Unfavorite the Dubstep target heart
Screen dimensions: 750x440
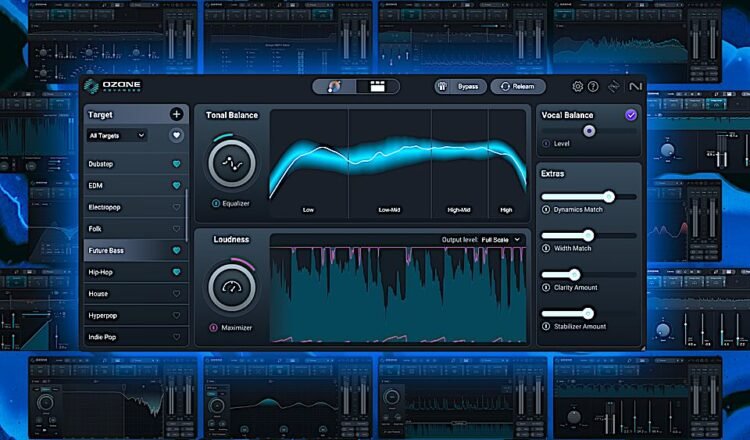click(176, 164)
